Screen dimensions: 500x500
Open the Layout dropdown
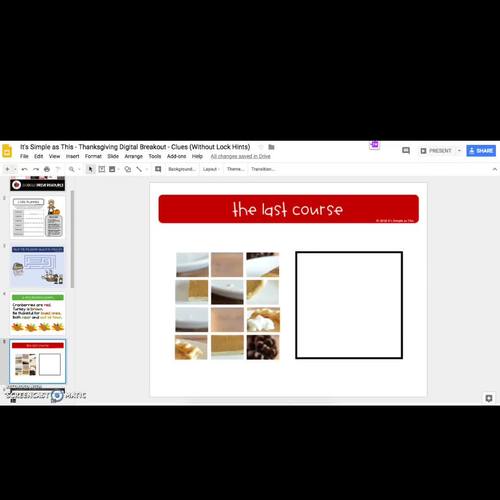click(x=211, y=169)
